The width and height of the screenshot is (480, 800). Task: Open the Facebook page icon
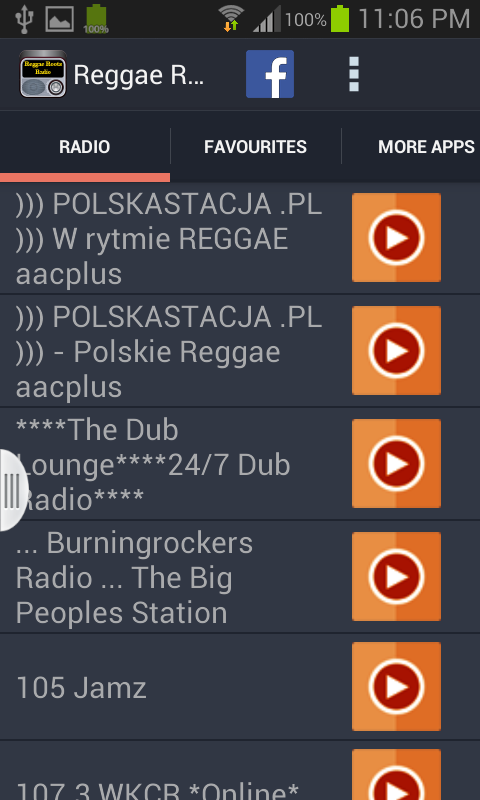269,74
